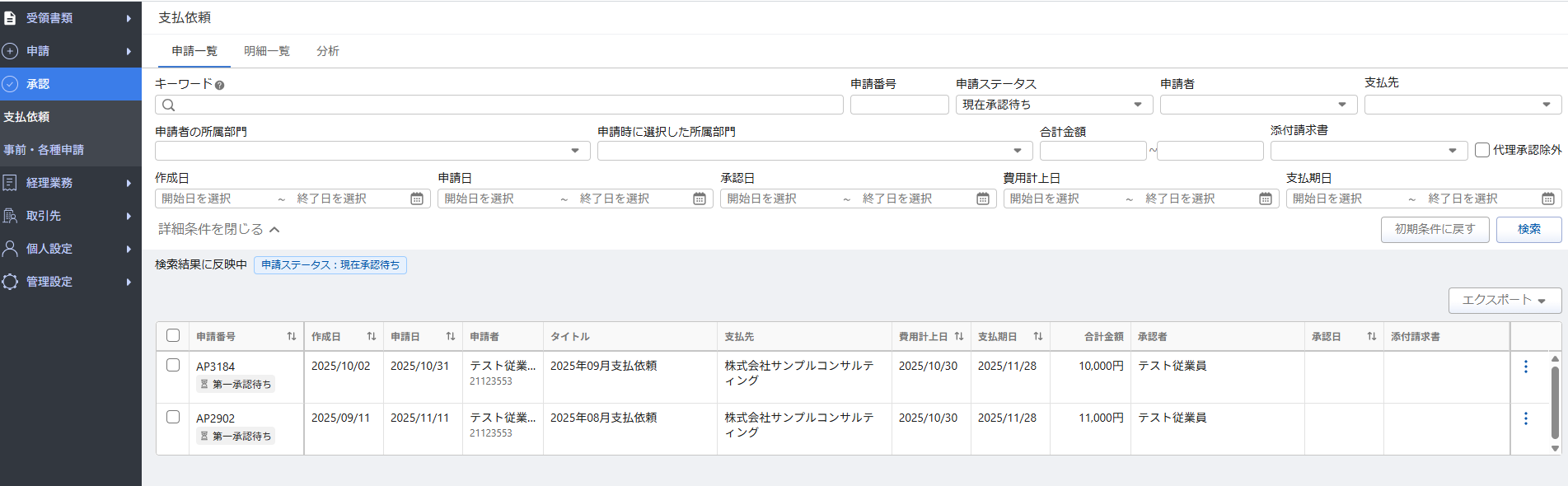Viewport: 1568px width, 486px height.
Task: Open 管理設定 gear icon in the sidebar
Action: [x=10, y=282]
